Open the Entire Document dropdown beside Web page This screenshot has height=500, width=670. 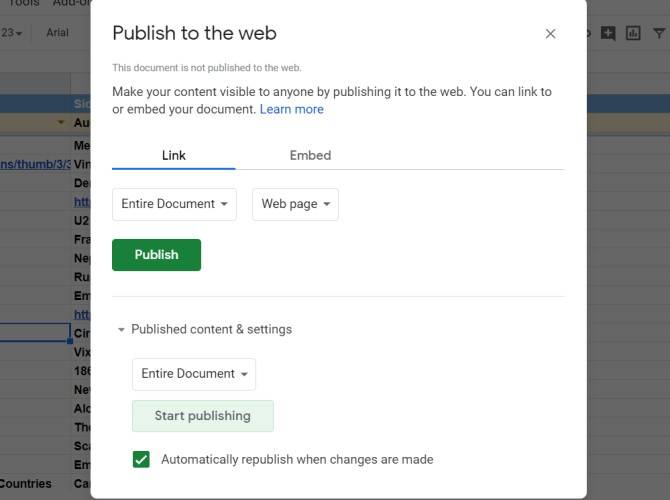pos(174,204)
